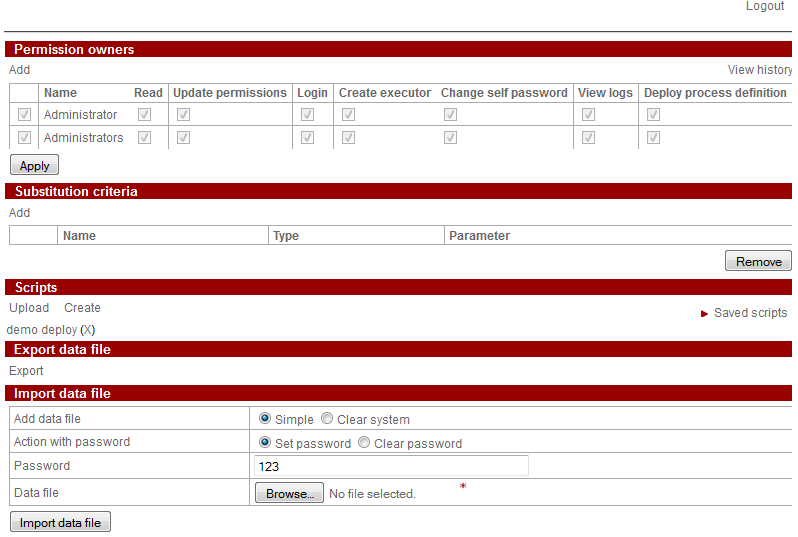Click the Remove button
Screen dimensions: 798x537
(758, 261)
